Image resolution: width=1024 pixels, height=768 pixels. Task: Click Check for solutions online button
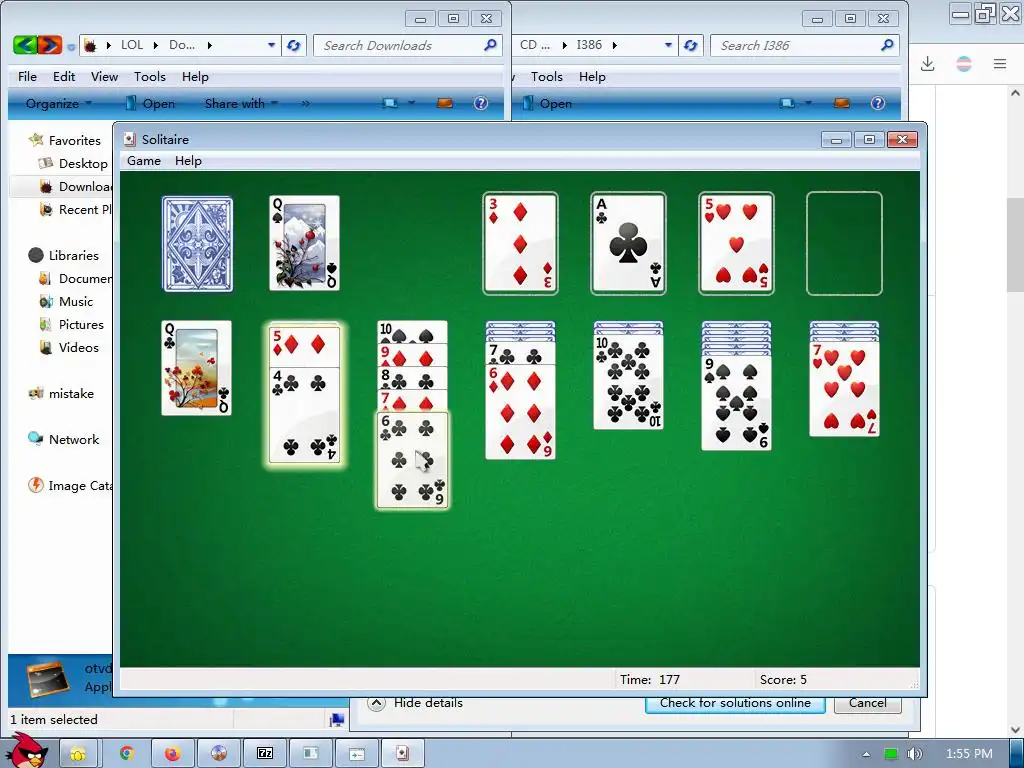click(735, 703)
